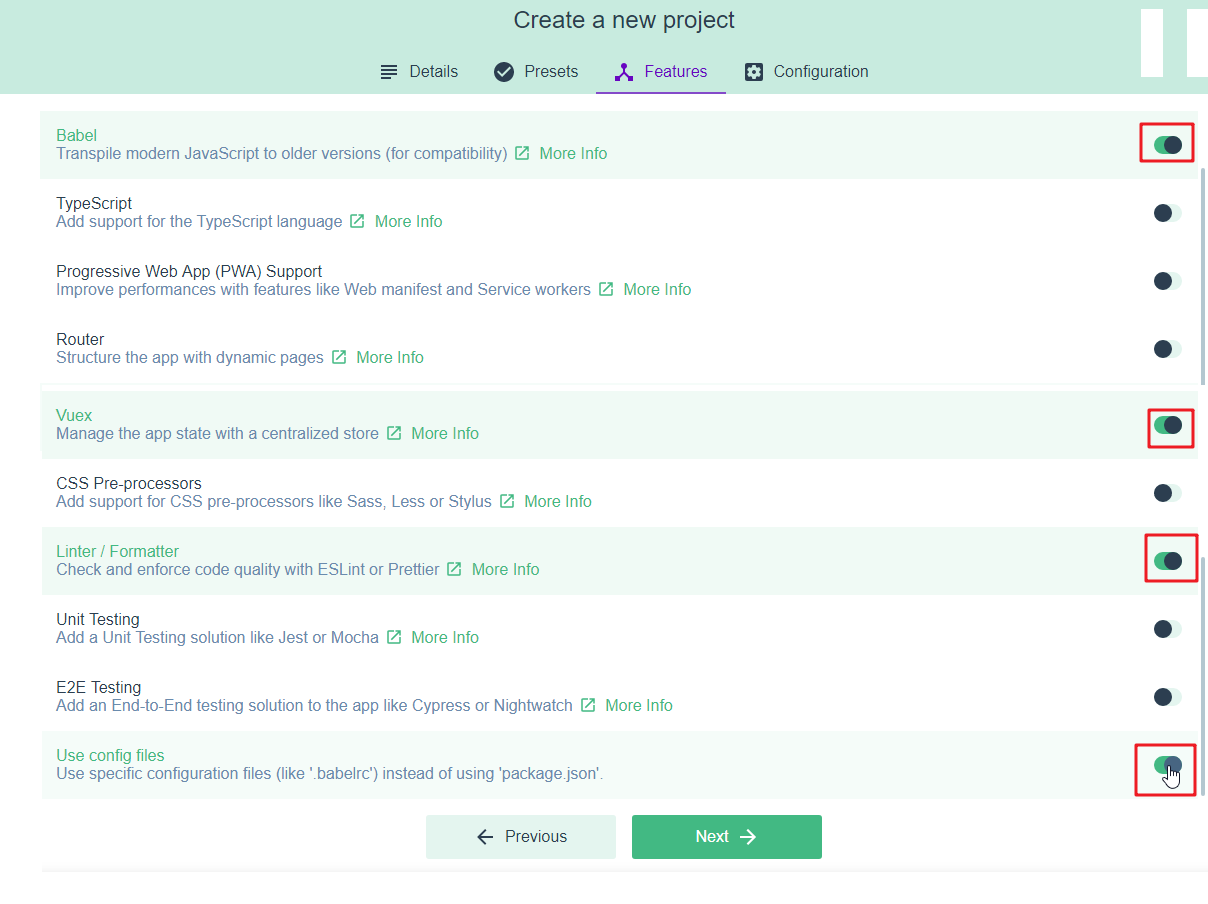Turn on the Router feature toggle
This screenshot has width=1208, height=904.
point(1167,349)
